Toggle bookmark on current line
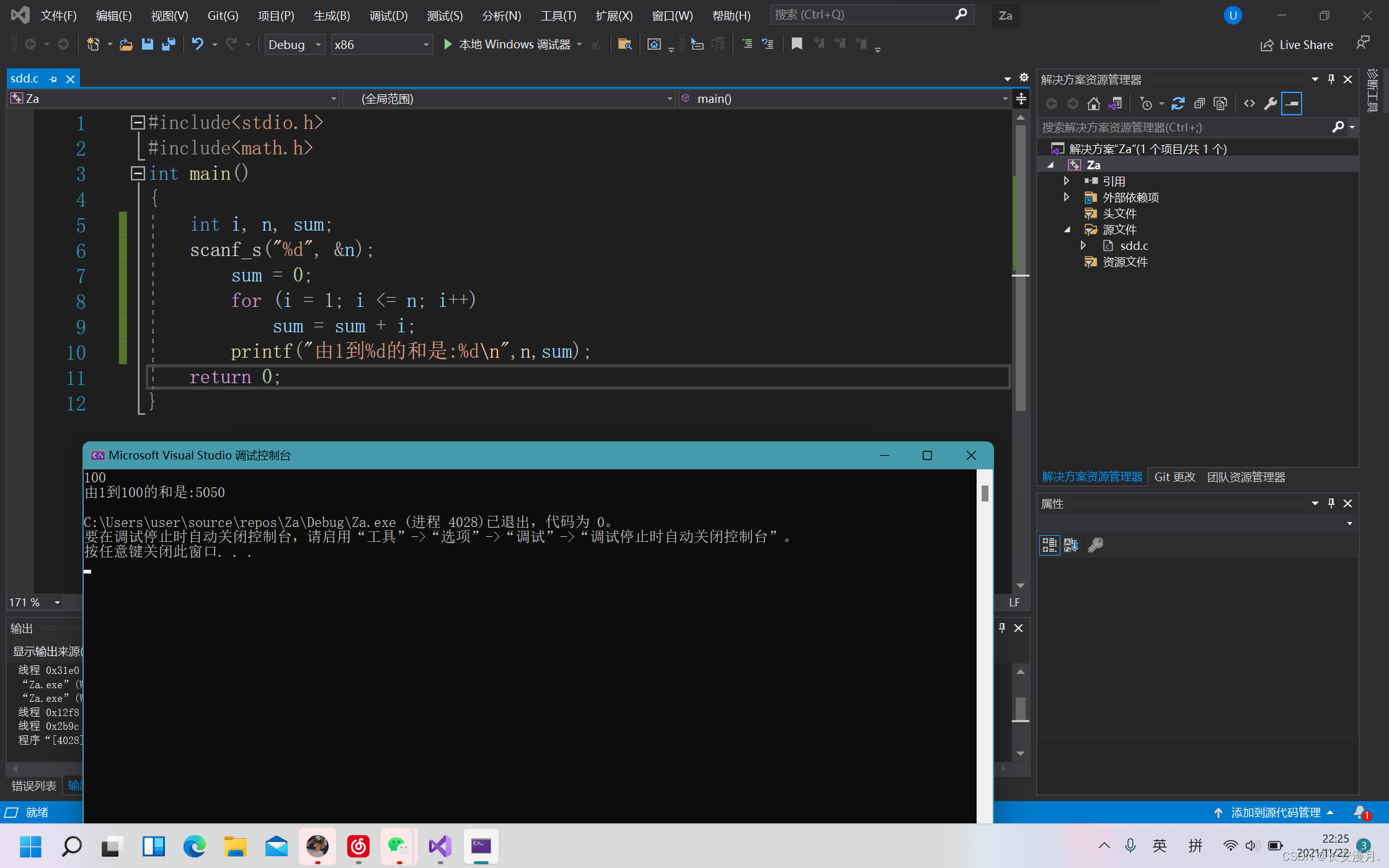1389x868 pixels. 797,44
